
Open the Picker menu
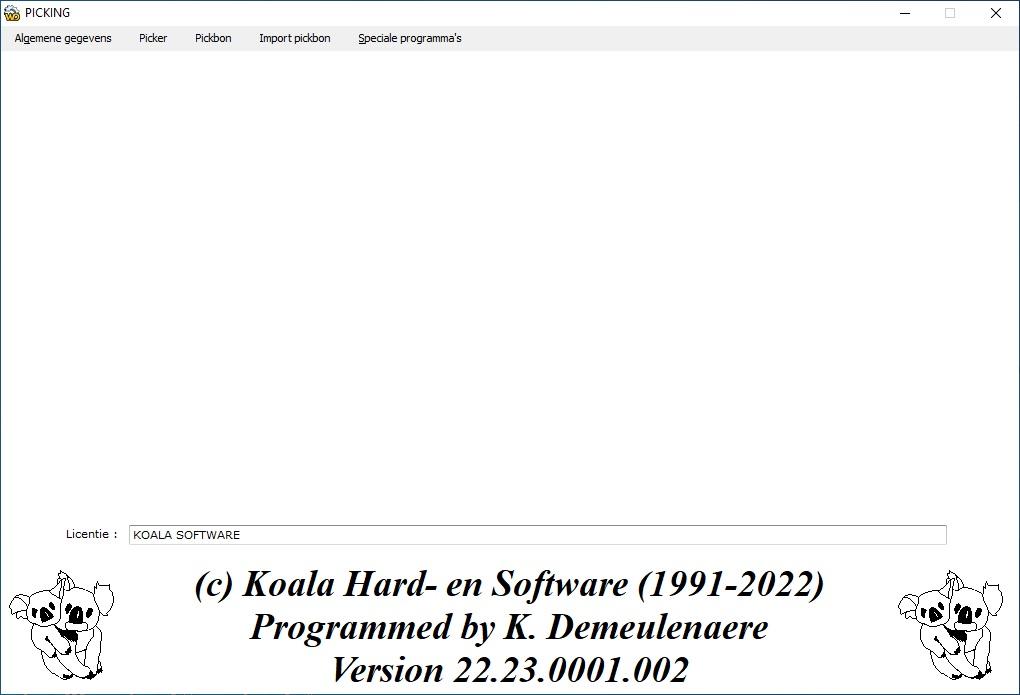(x=153, y=38)
